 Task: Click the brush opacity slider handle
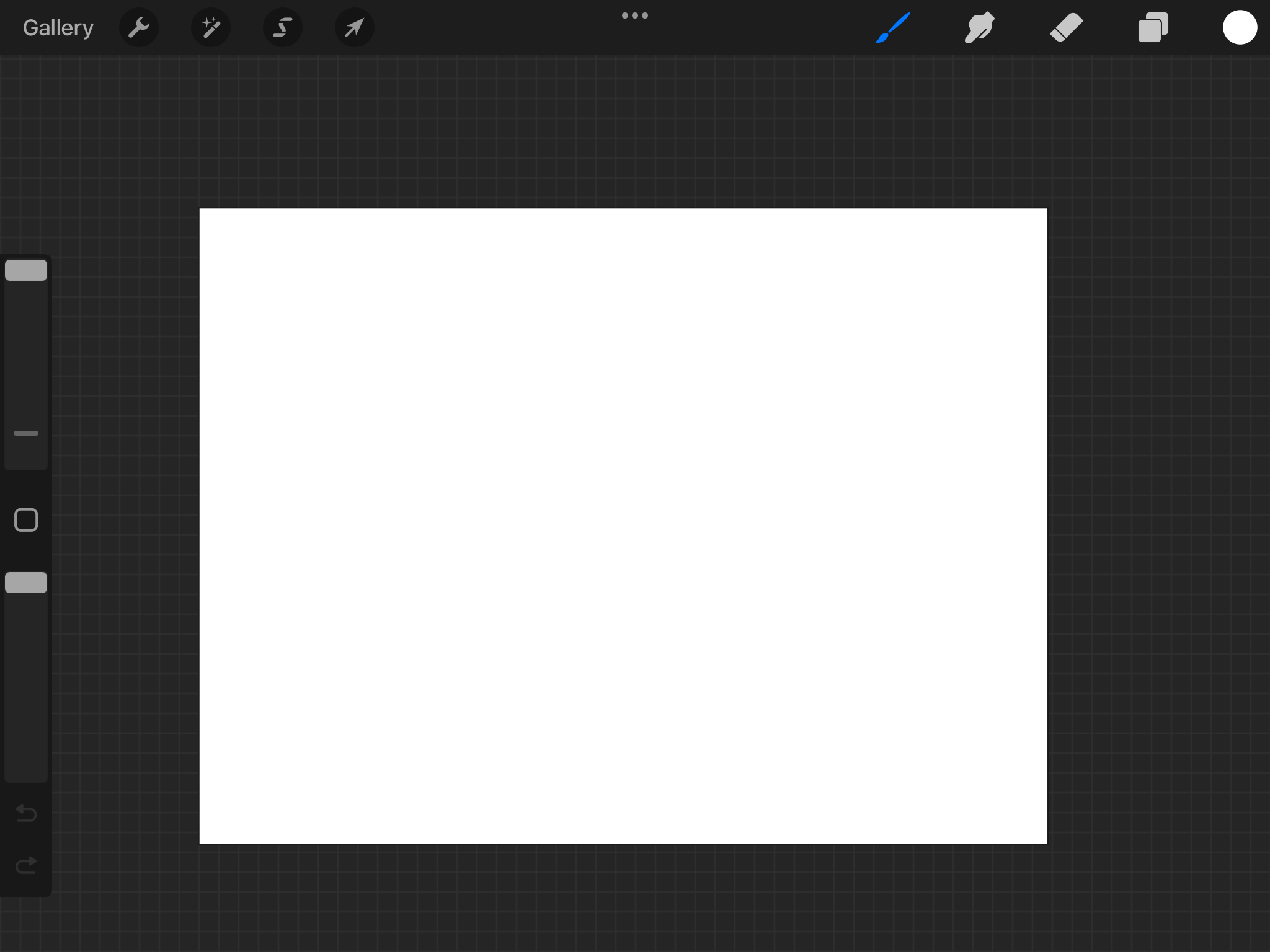pyautogui.click(x=26, y=583)
